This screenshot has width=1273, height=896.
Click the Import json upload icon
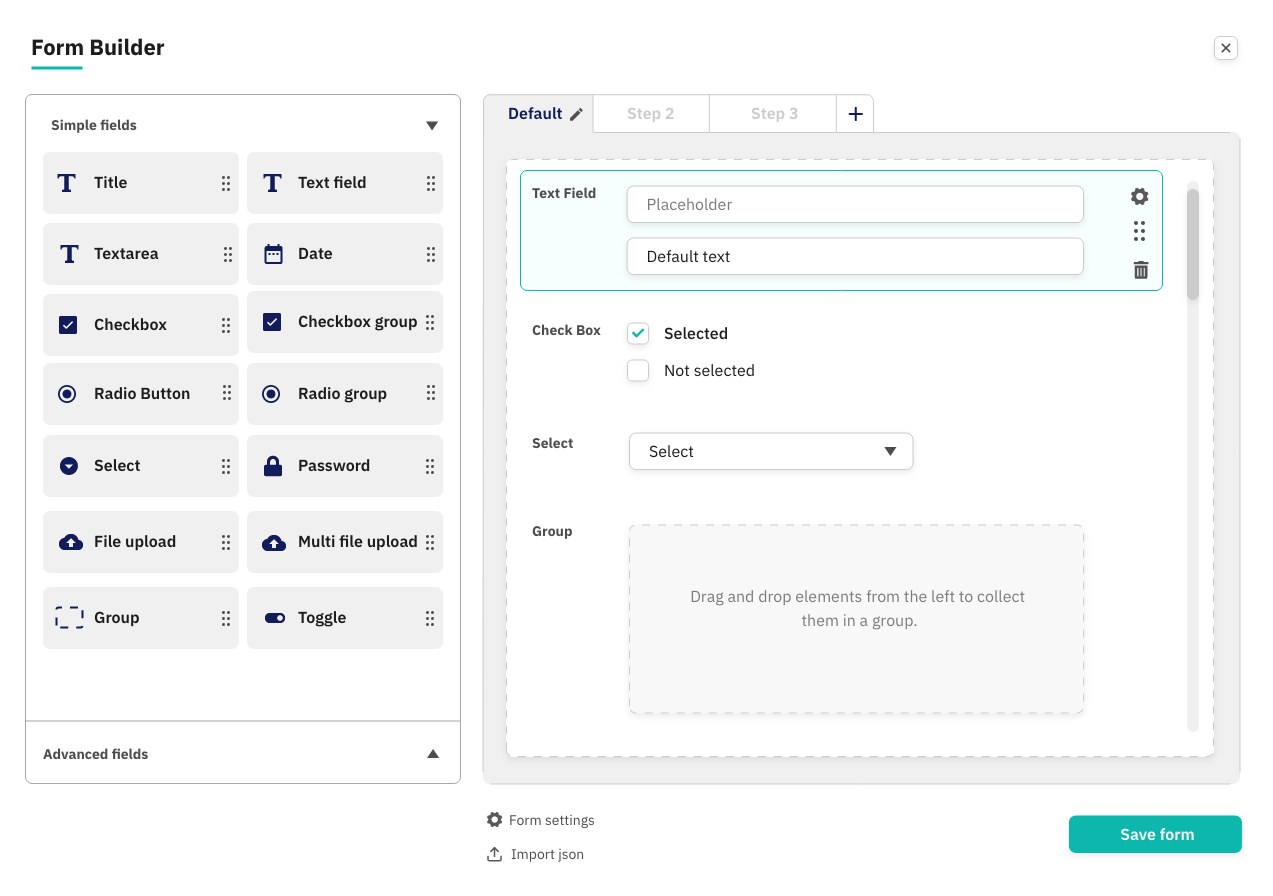coord(494,854)
